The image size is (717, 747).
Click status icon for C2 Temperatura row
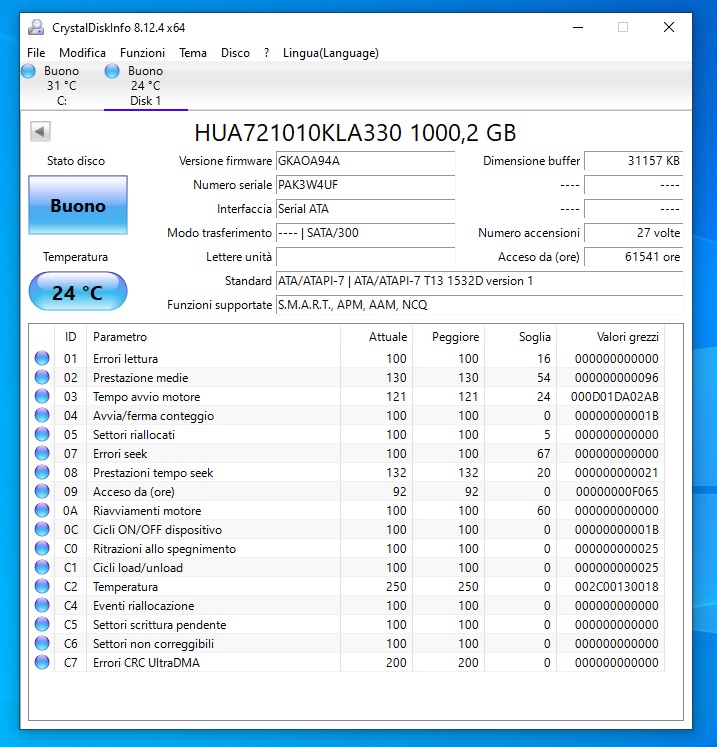(42, 586)
